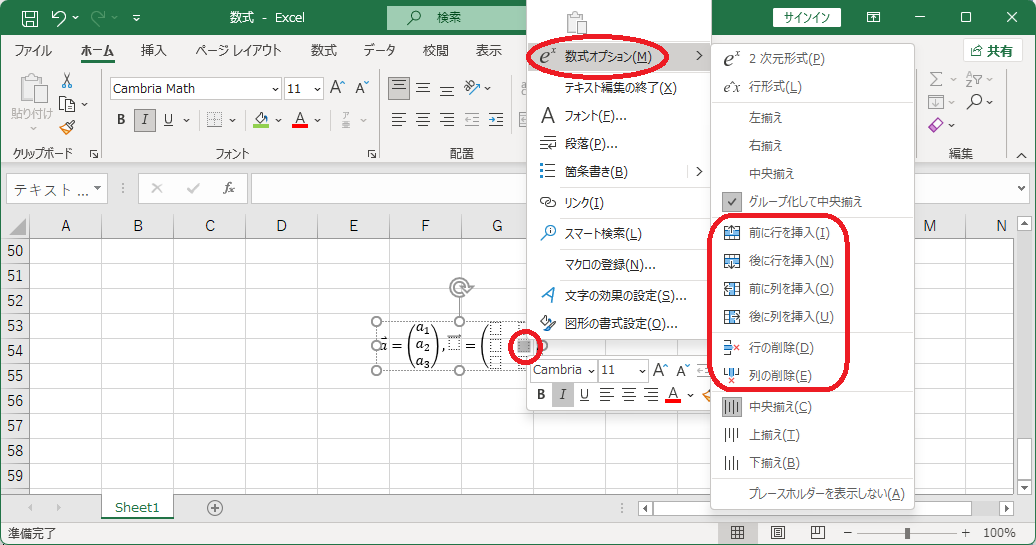The height and width of the screenshot is (545, 1036).
Task: Select 数式オプション menu entry
Action: click(x=618, y=57)
